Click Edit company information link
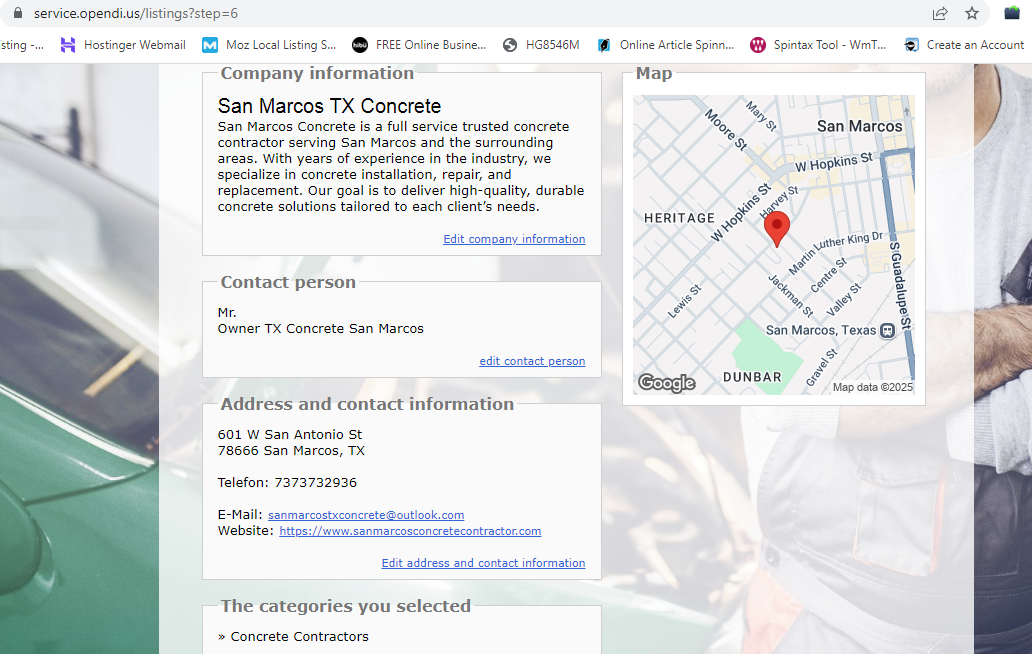This screenshot has height=654, width=1032. 514,239
